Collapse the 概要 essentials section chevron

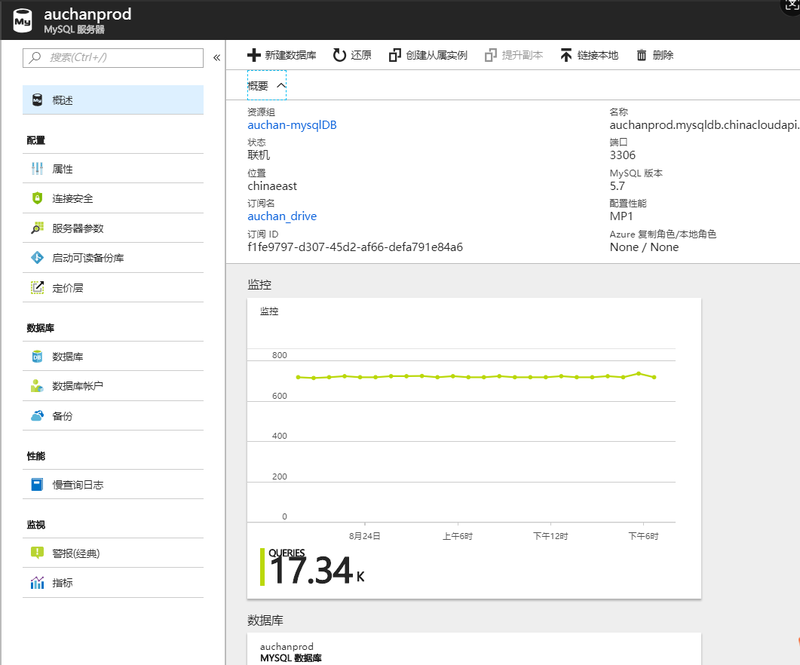281,86
